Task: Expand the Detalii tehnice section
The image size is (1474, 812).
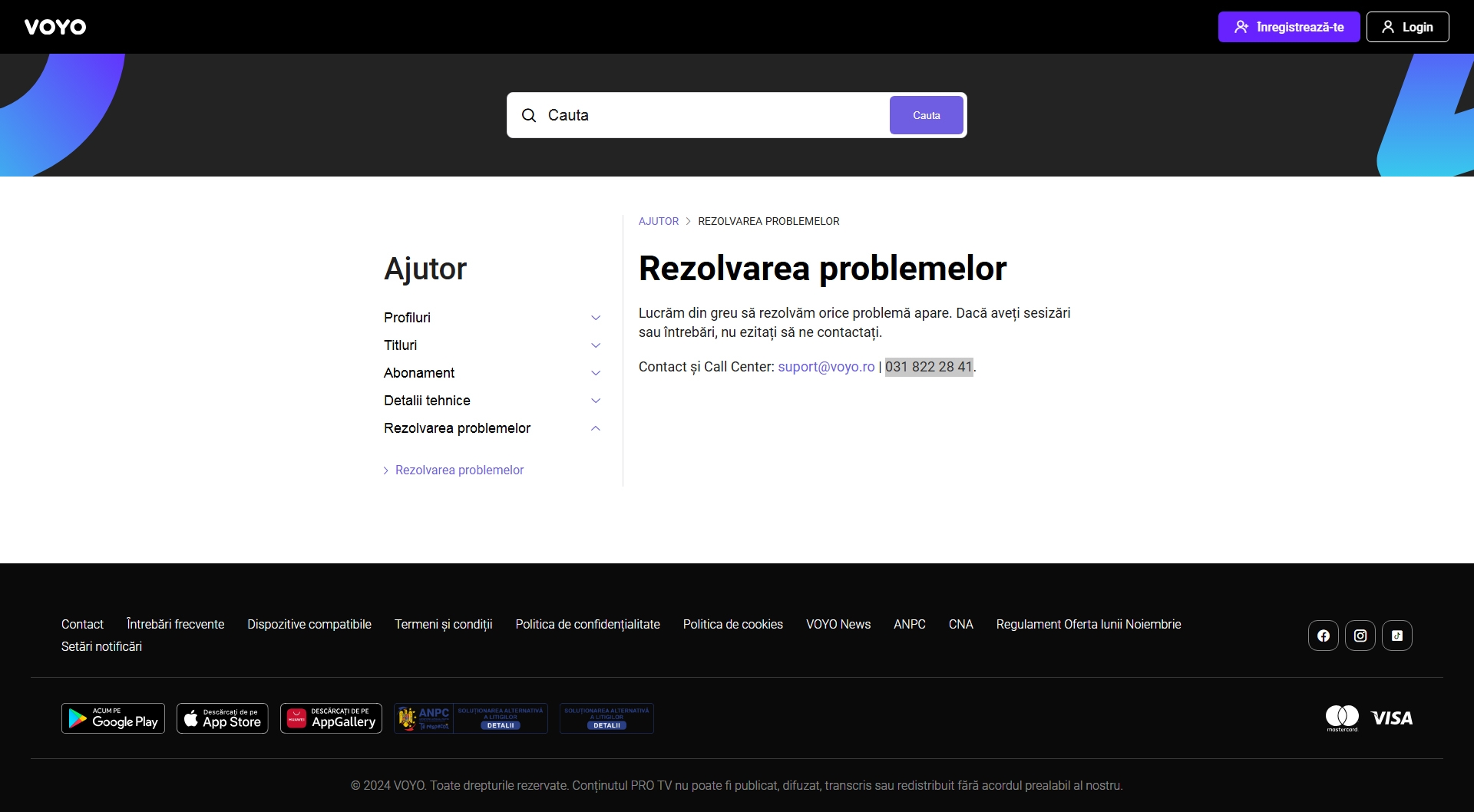Action: [x=595, y=401]
